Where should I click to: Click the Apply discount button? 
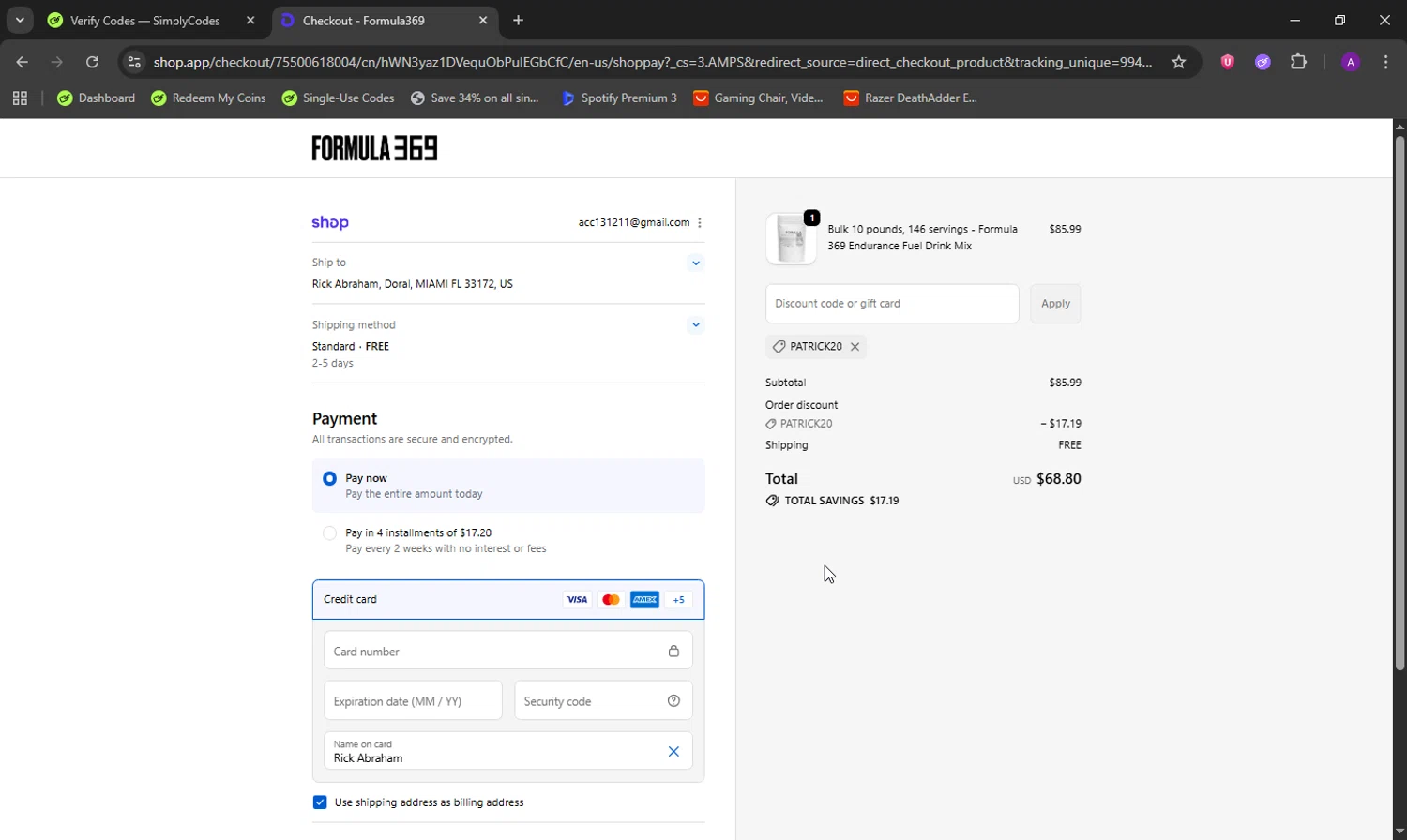click(1055, 304)
